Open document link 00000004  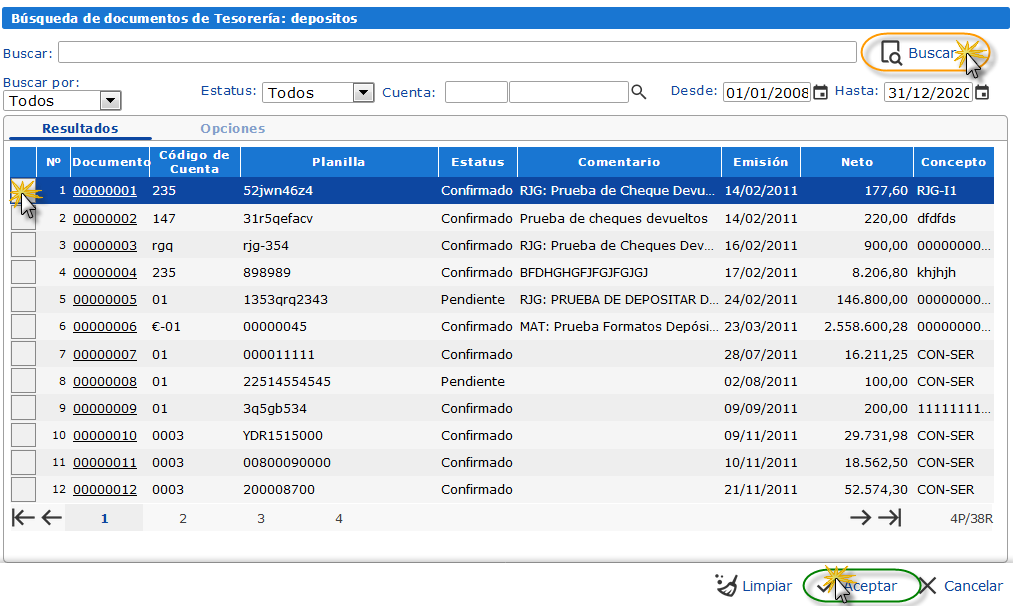pyautogui.click(x=105, y=273)
